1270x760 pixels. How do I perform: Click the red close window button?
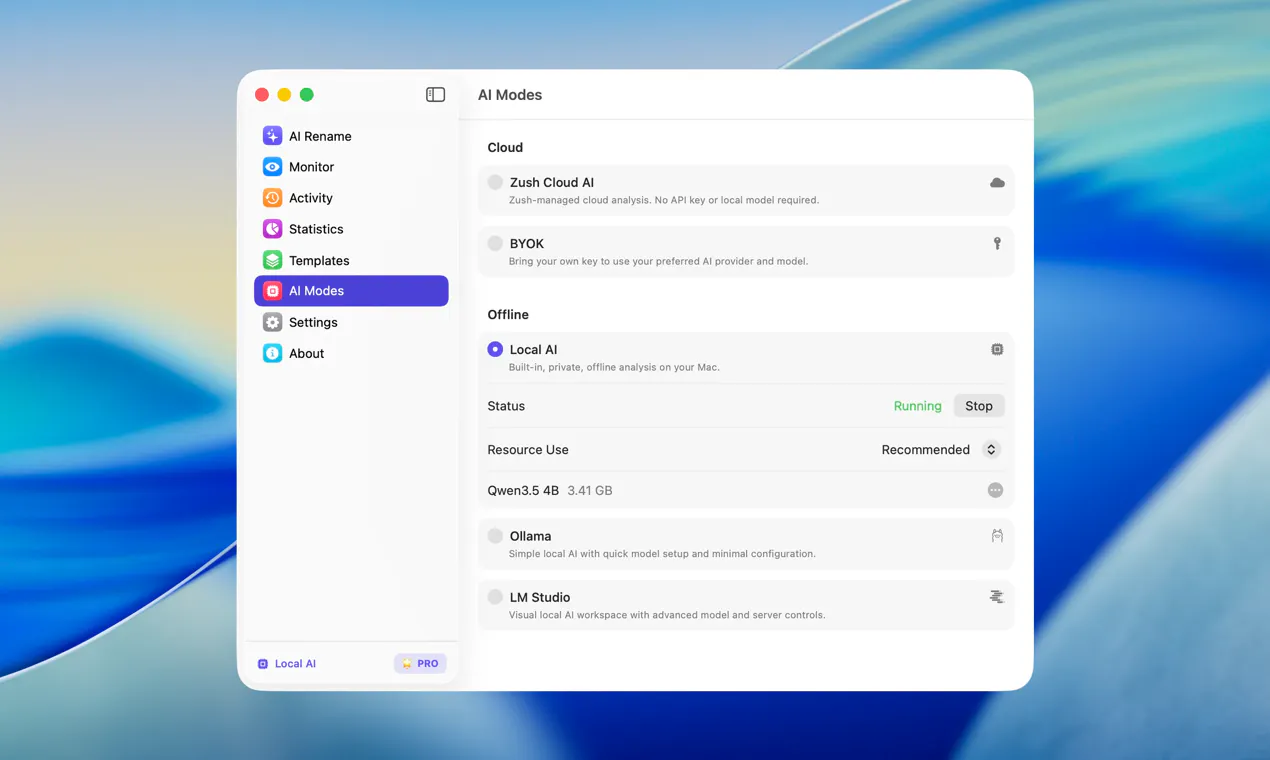click(262, 95)
